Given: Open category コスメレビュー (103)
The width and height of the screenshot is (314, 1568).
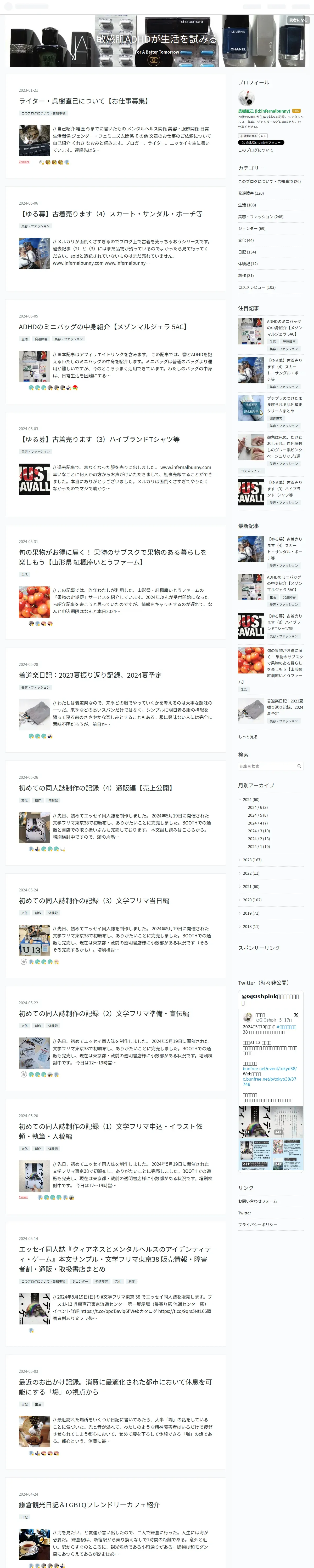Looking at the screenshot, I should click(x=257, y=287).
